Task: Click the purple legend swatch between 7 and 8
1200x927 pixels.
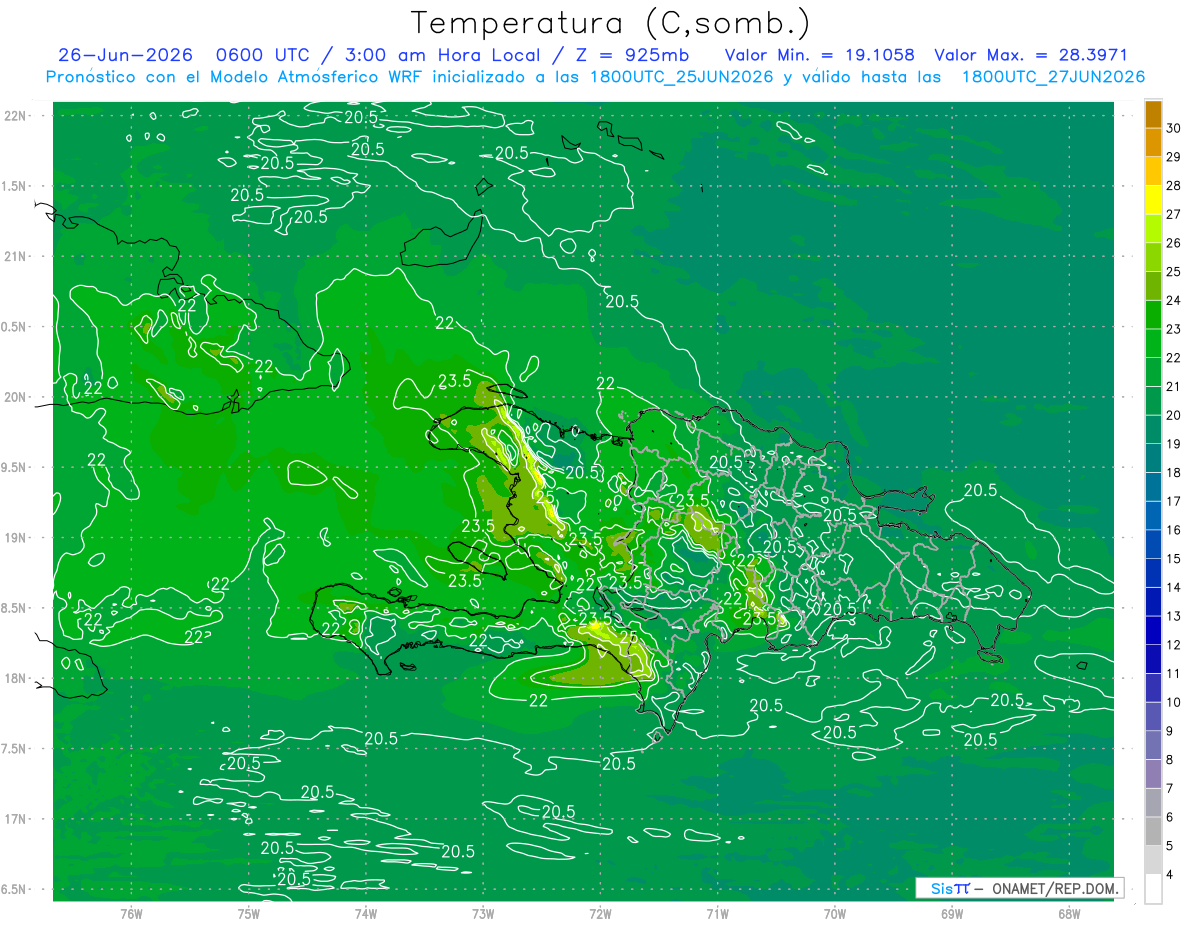Action: 1153,774
